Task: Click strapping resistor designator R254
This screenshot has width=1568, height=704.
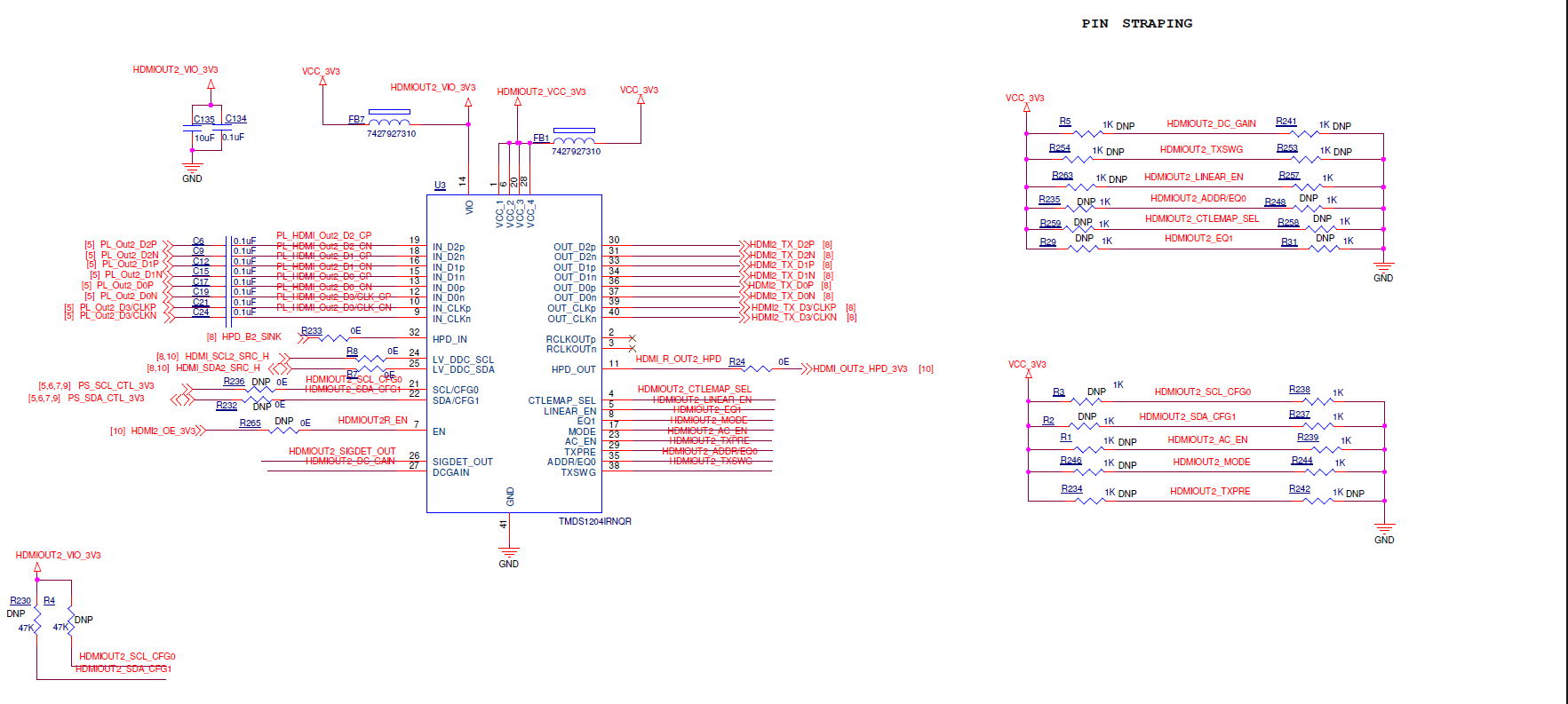Action: point(1059,147)
